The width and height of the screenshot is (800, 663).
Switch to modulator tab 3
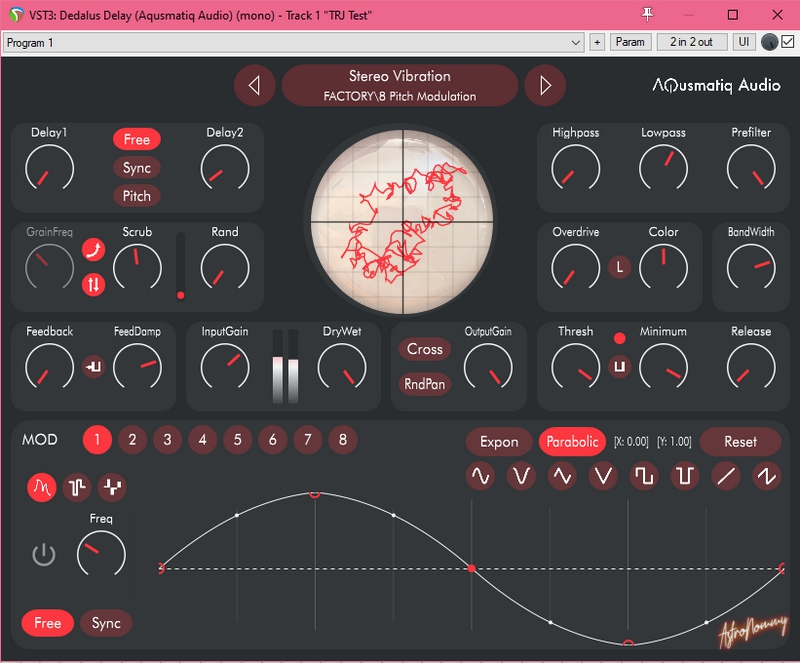click(x=167, y=439)
